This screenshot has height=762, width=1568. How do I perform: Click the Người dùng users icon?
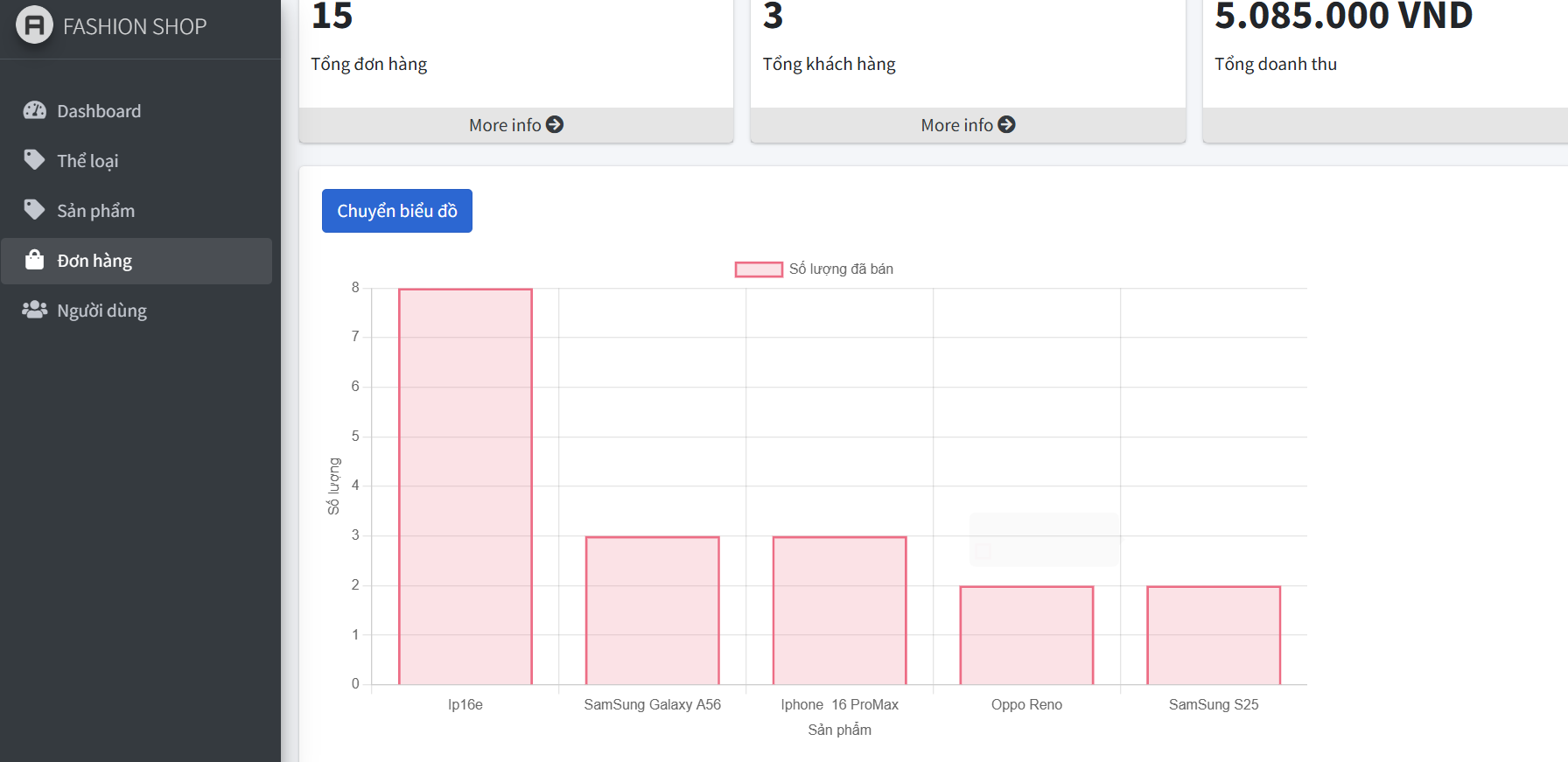pos(34,310)
